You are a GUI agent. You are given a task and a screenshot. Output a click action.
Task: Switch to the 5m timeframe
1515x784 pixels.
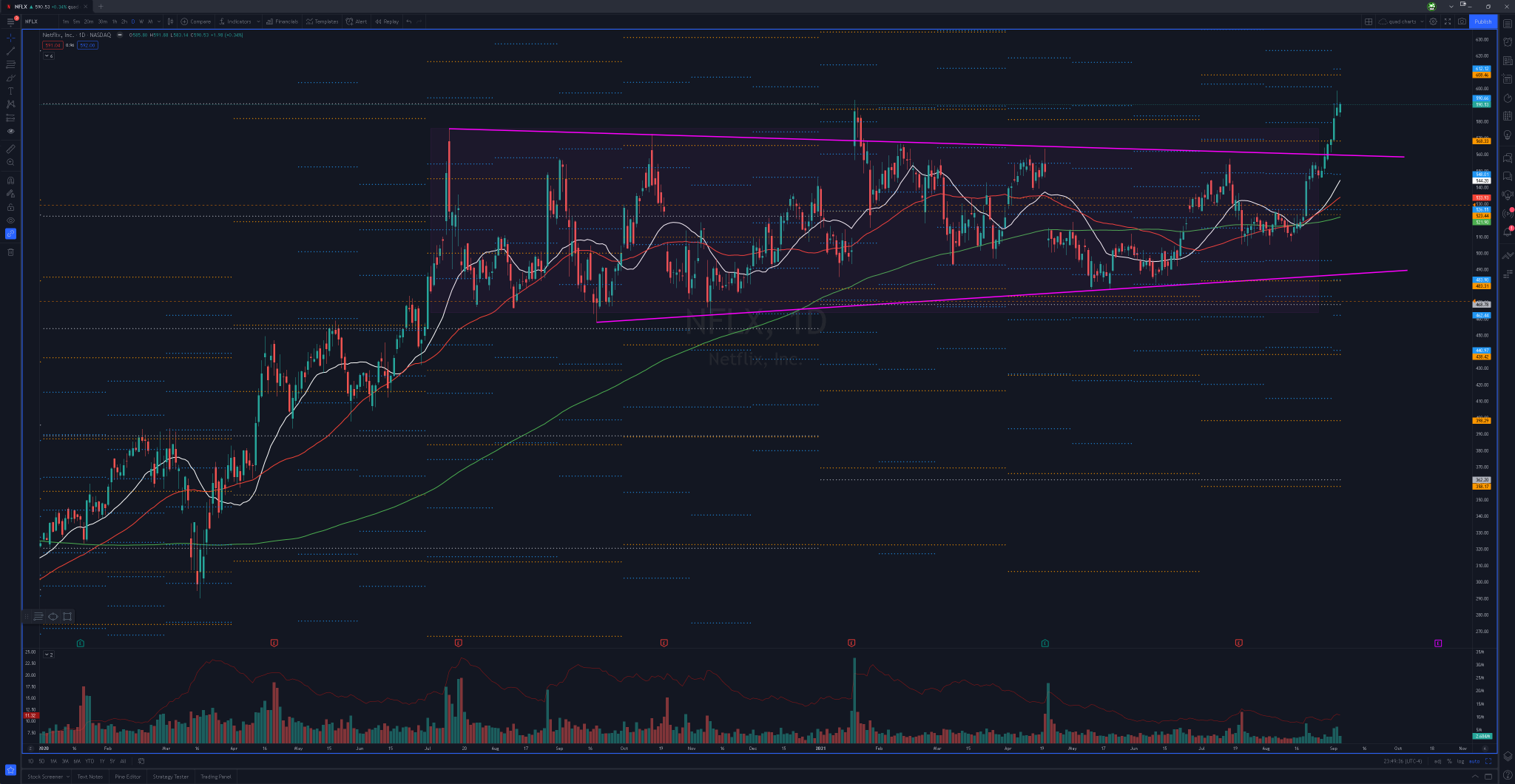tap(76, 21)
